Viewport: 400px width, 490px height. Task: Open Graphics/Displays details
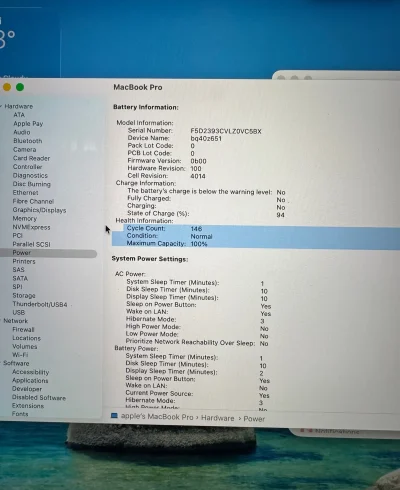[39, 210]
